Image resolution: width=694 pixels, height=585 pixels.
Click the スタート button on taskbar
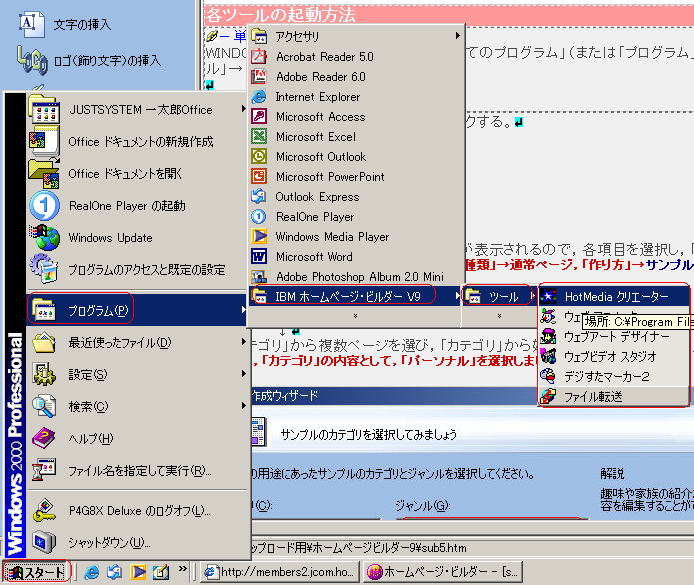click(x=36, y=573)
